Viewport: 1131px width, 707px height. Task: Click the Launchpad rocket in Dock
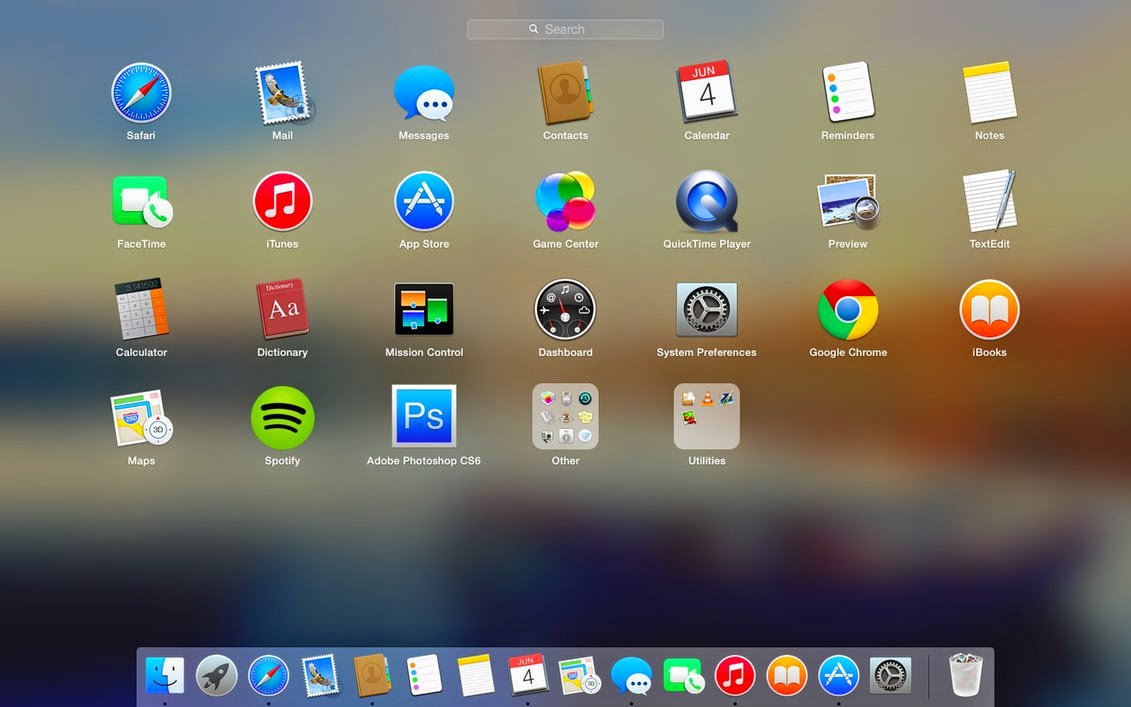click(216, 676)
